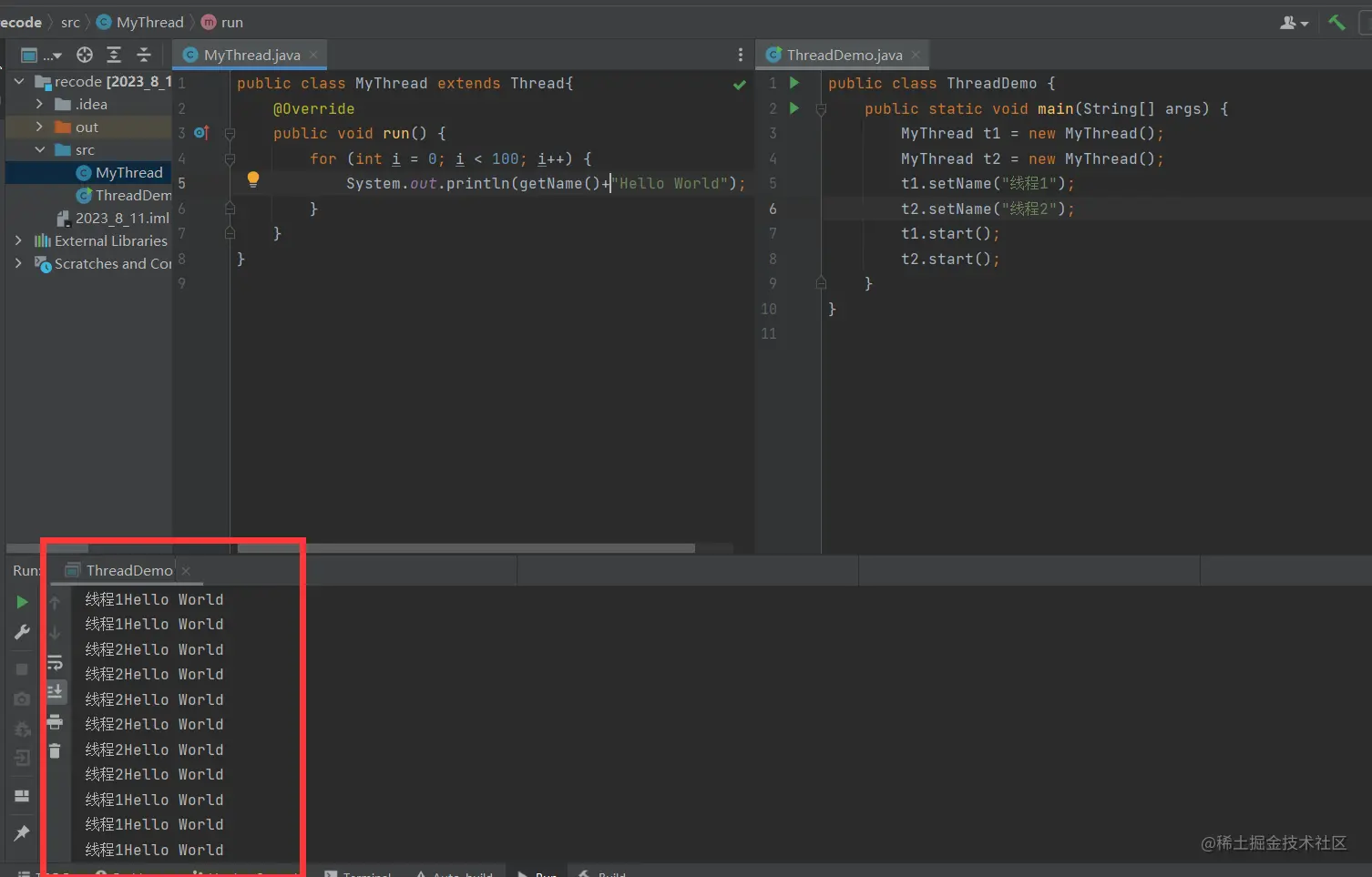
Task: Click the Project panel horizontal scrollbar
Action: tap(47, 548)
